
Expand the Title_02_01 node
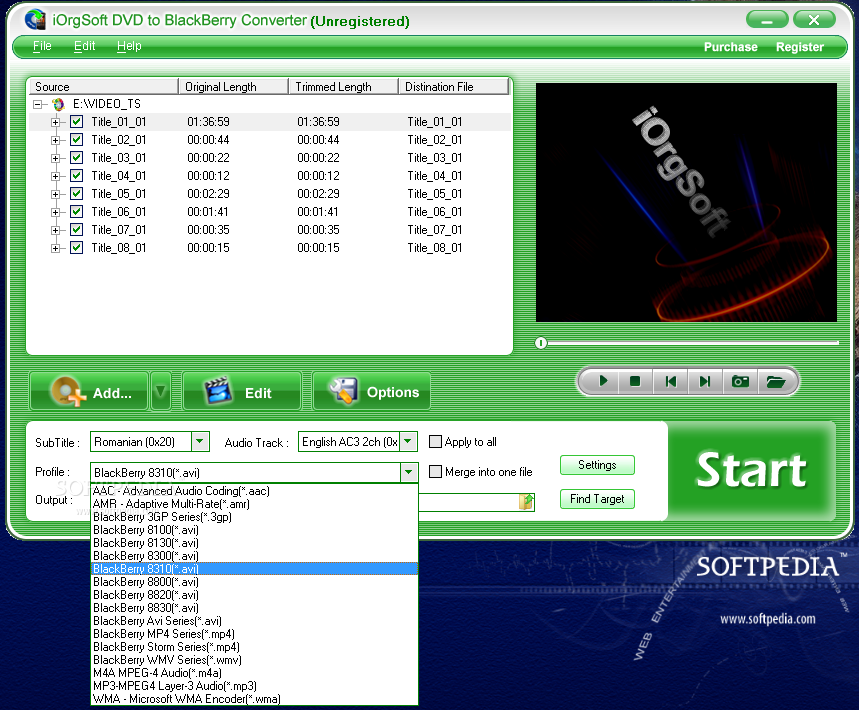click(55, 140)
